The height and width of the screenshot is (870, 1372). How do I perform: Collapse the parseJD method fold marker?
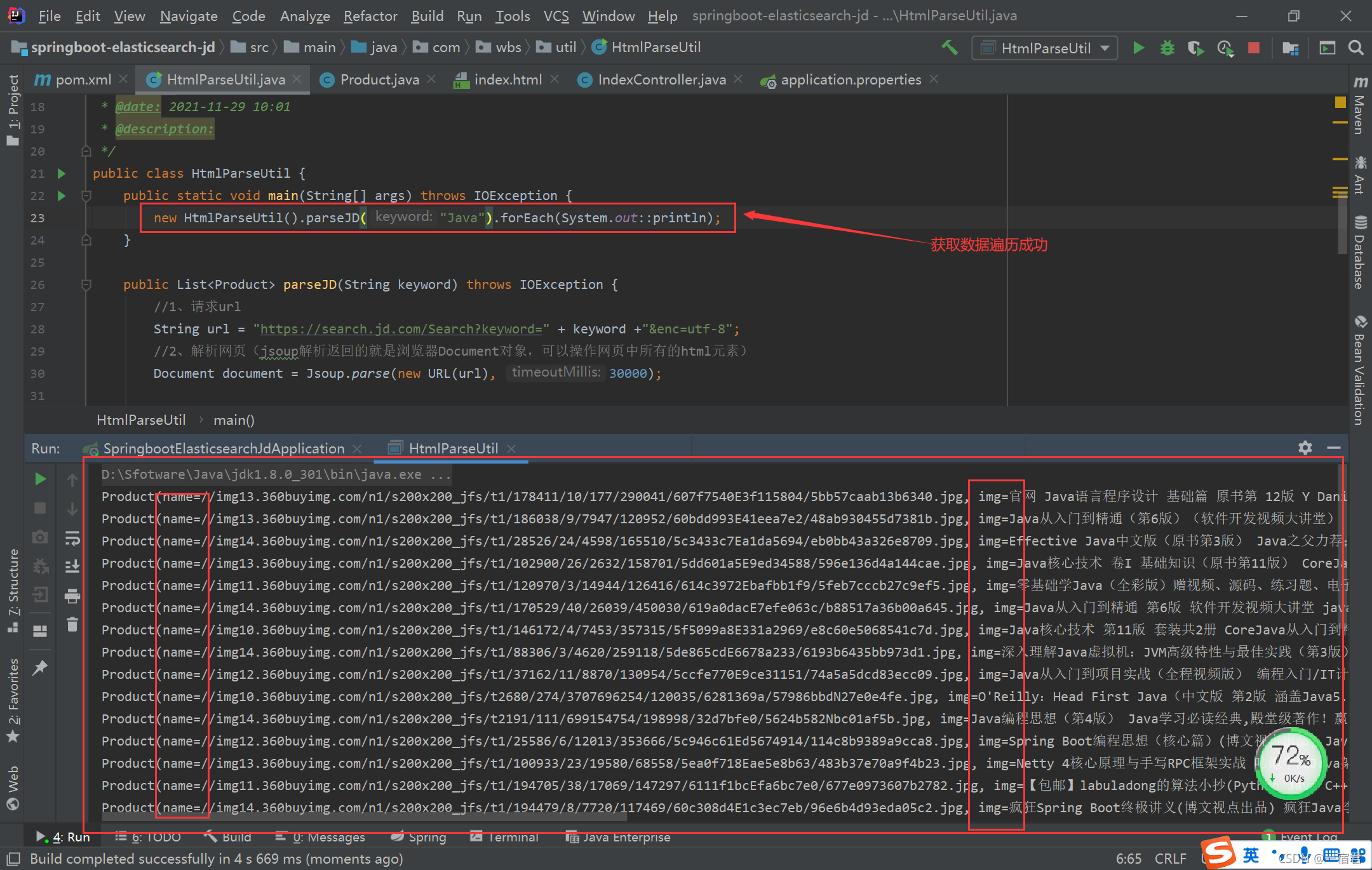coord(86,284)
